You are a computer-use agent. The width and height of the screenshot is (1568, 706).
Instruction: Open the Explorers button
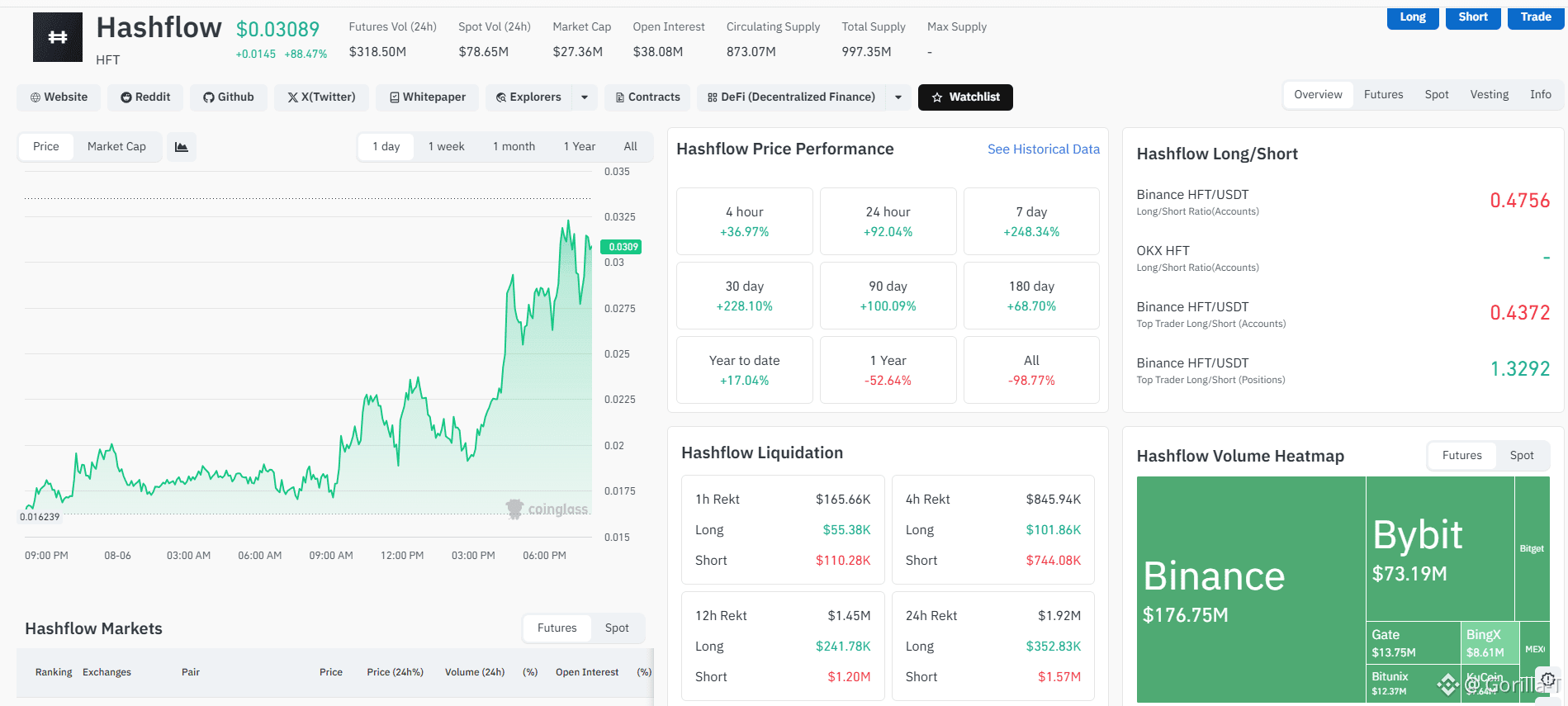[x=528, y=97]
